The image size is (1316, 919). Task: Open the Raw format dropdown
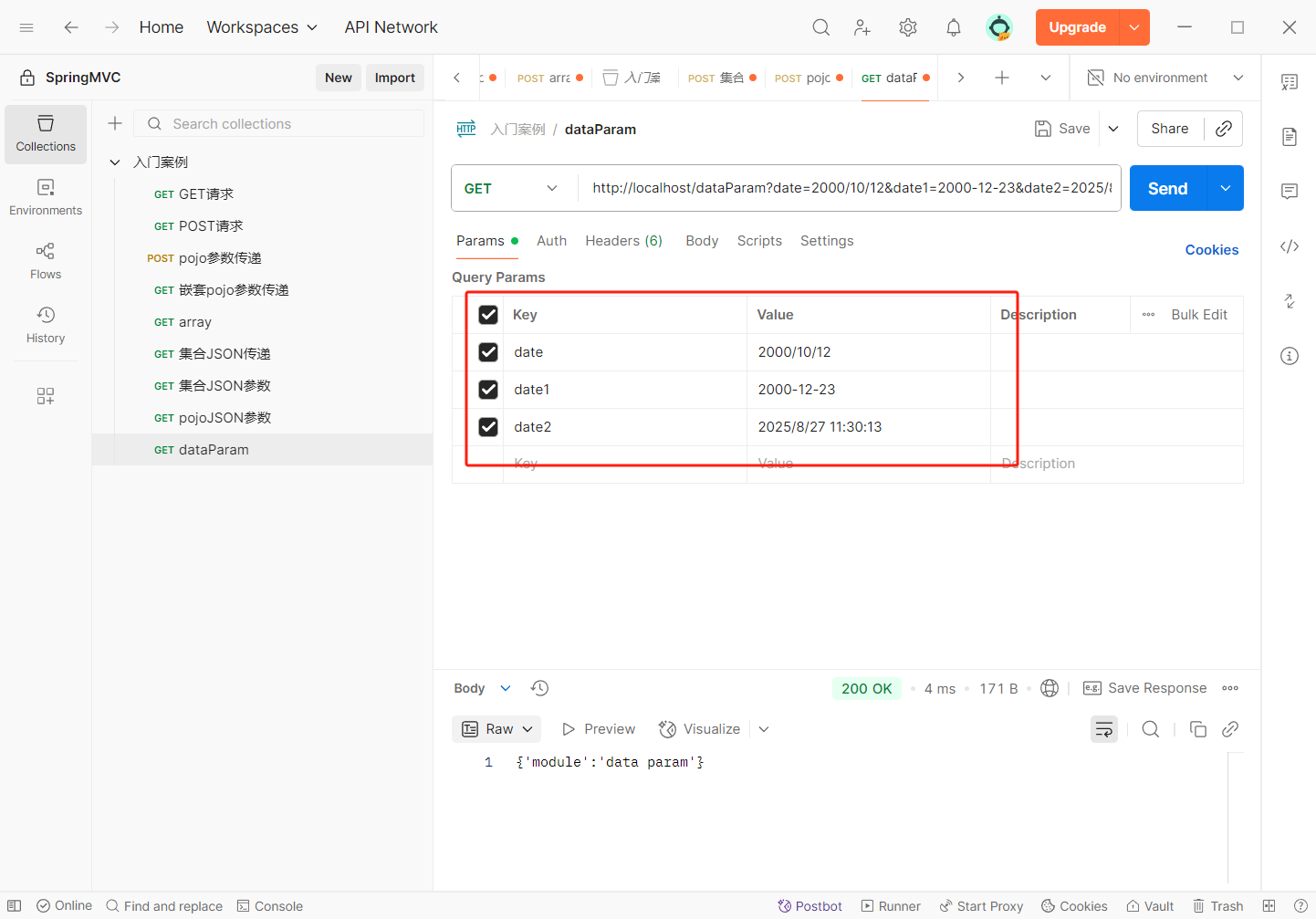pyautogui.click(x=496, y=729)
